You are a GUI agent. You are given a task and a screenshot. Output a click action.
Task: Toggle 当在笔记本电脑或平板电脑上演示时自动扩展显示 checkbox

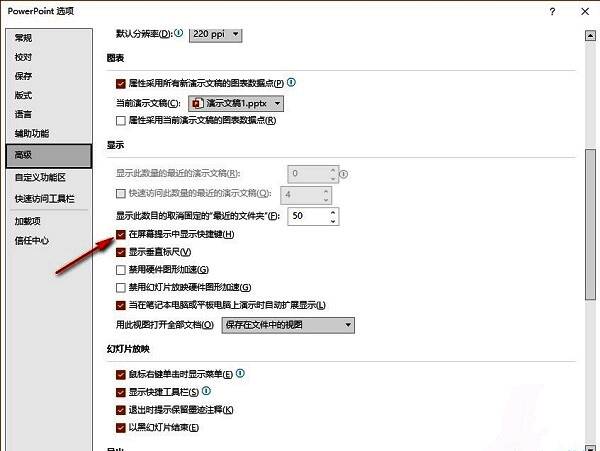pyautogui.click(x=121, y=305)
